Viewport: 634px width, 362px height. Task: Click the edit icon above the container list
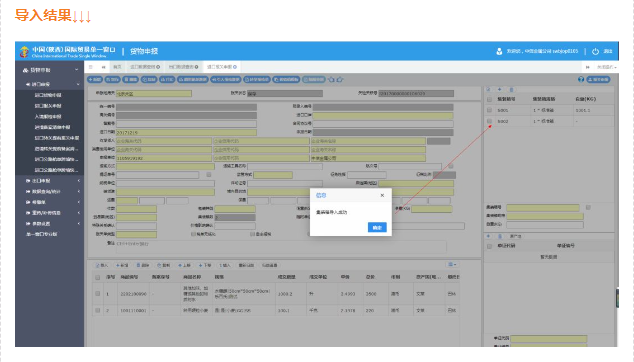(x=488, y=89)
